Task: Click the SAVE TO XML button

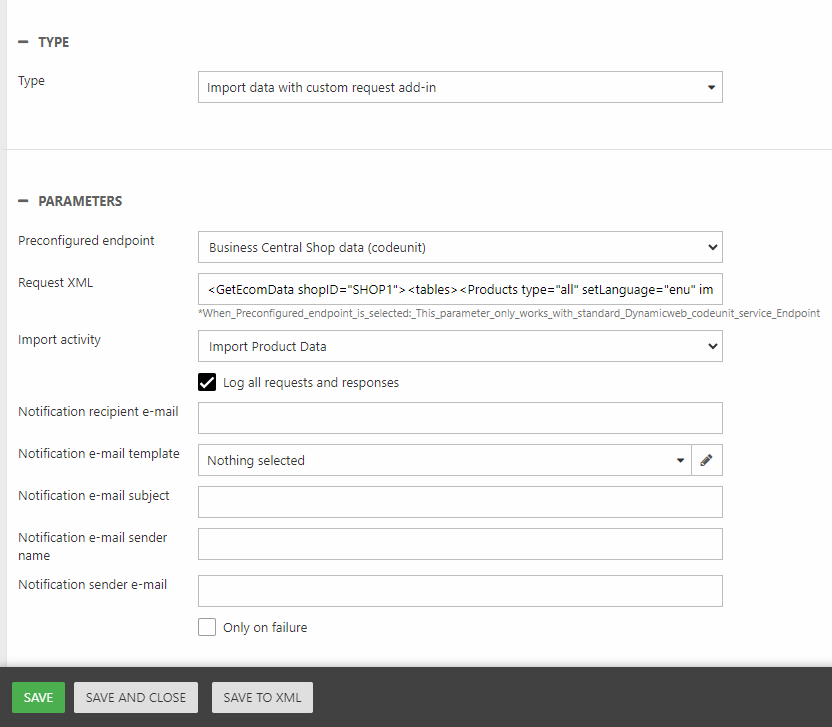Action: pyautogui.click(x=262, y=697)
